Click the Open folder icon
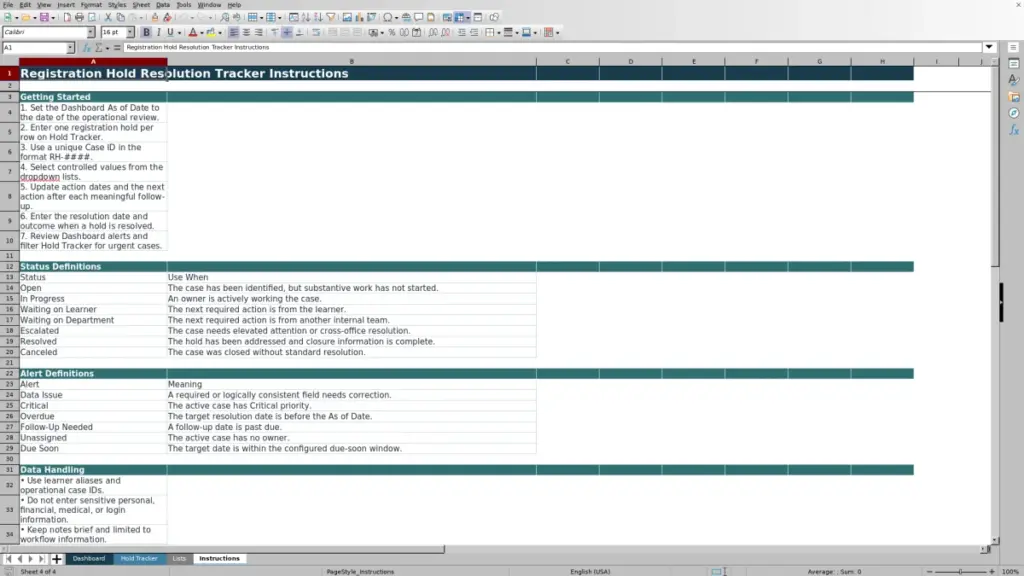The width and height of the screenshot is (1024, 576). click(25, 18)
